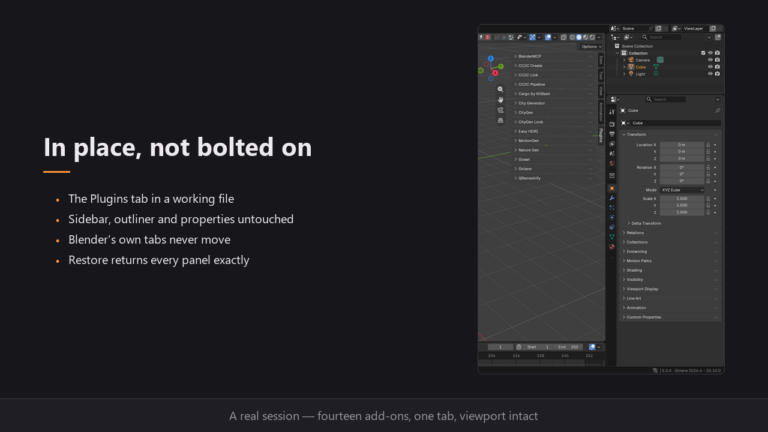Toggle X-ray view in viewport header

pyautogui.click(x=564, y=37)
